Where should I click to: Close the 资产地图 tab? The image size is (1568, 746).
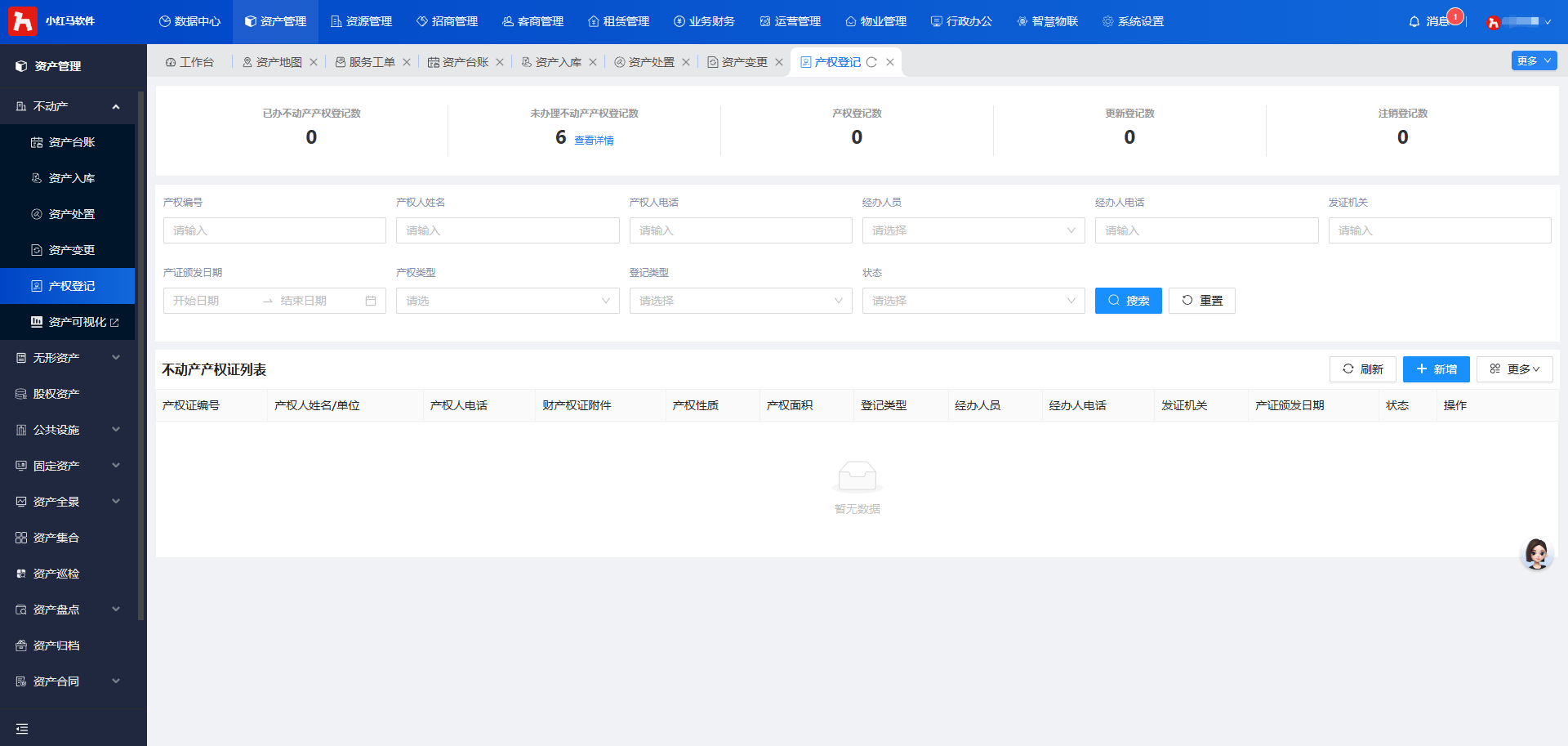(x=314, y=62)
